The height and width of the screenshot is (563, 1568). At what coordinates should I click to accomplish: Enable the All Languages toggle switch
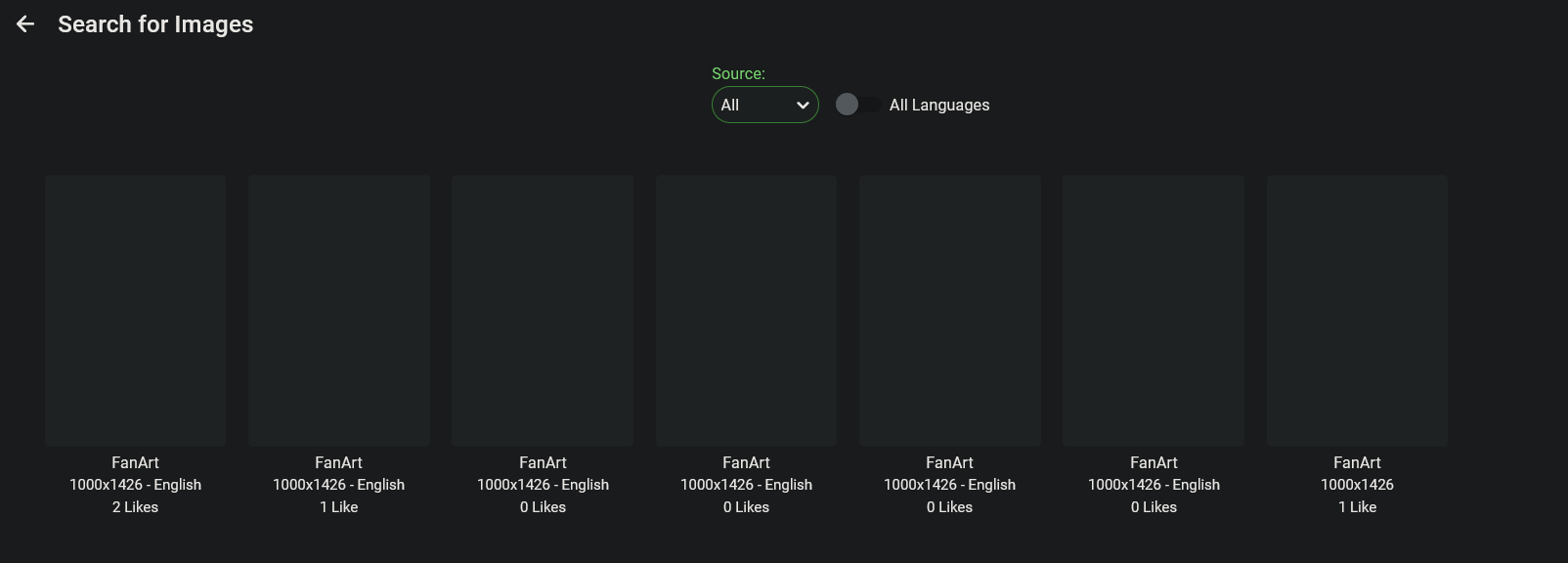pos(857,105)
